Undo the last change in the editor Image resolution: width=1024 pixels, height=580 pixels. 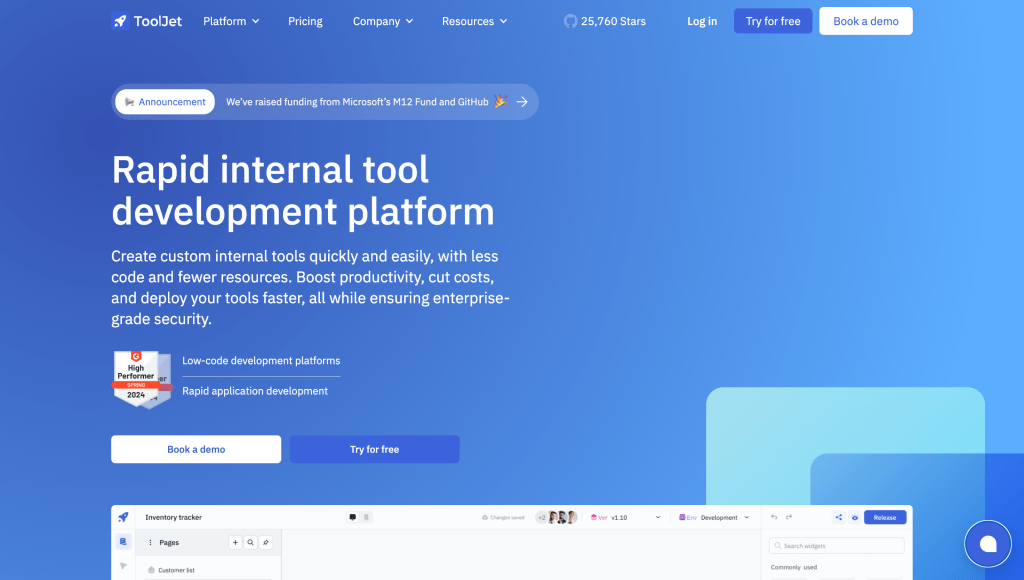pos(774,517)
